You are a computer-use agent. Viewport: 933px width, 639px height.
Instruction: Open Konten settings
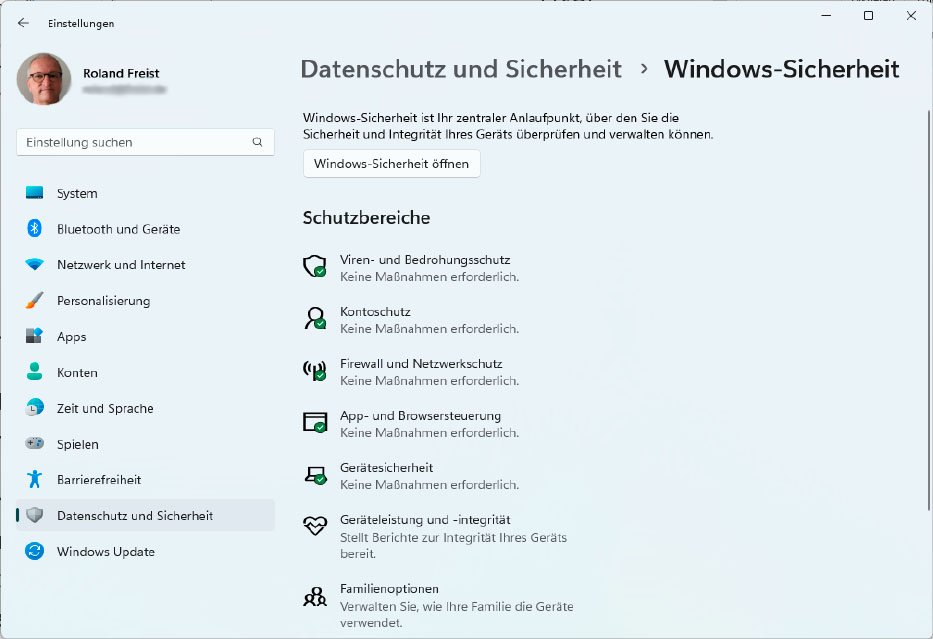(77, 372)
